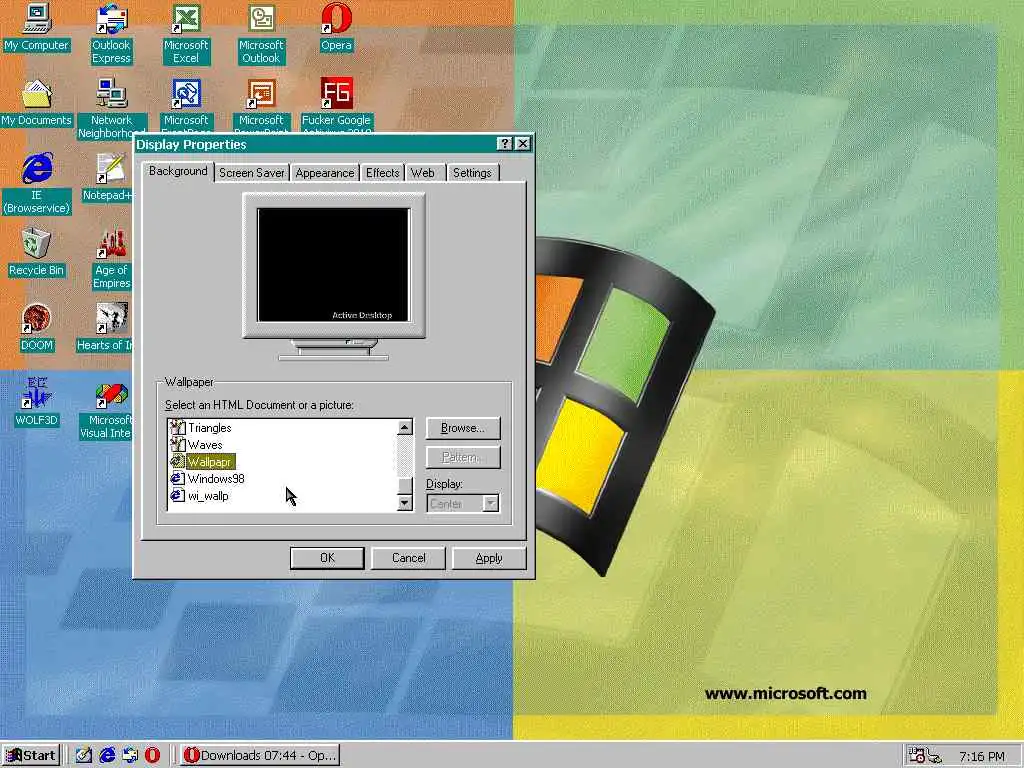Viewport: 1024px width, 768px height.
Task: Click Show Desktop quick launch icon
Action: pyautogui.click(x=84, y=756)
